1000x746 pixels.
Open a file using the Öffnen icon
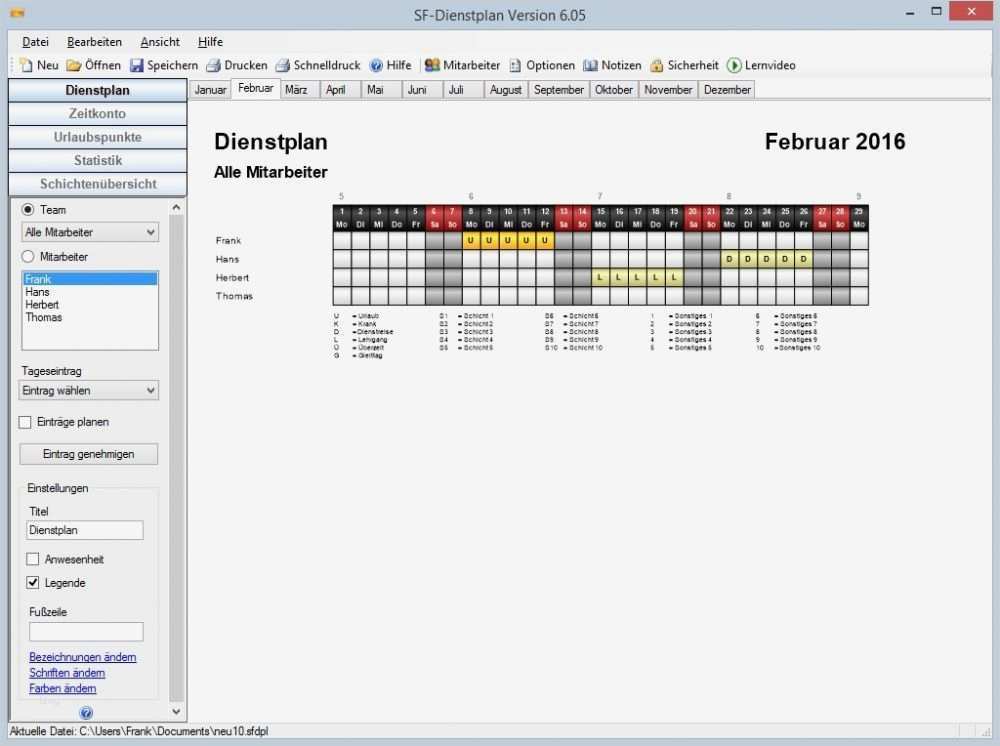point(90,65)
